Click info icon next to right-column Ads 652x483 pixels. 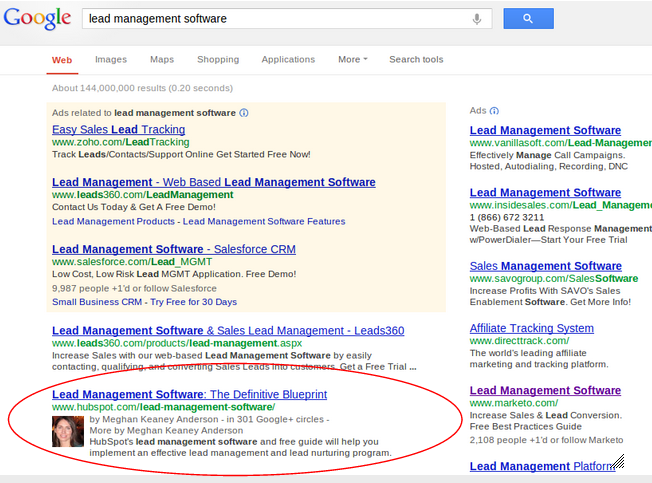[x=494, y=111]
